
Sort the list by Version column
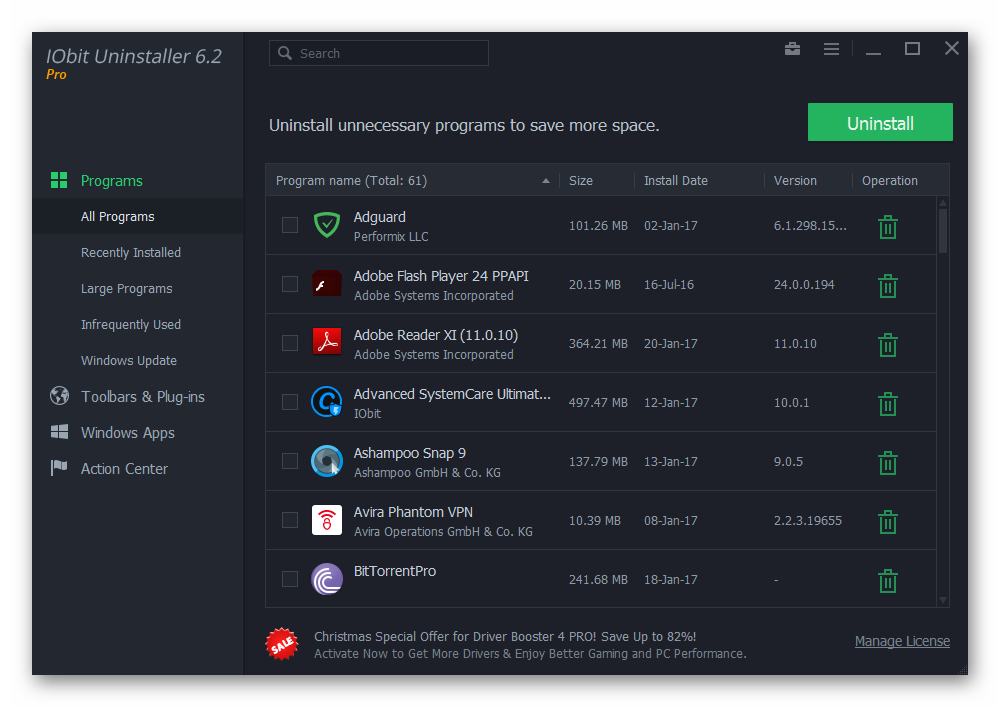coord(795,180)
